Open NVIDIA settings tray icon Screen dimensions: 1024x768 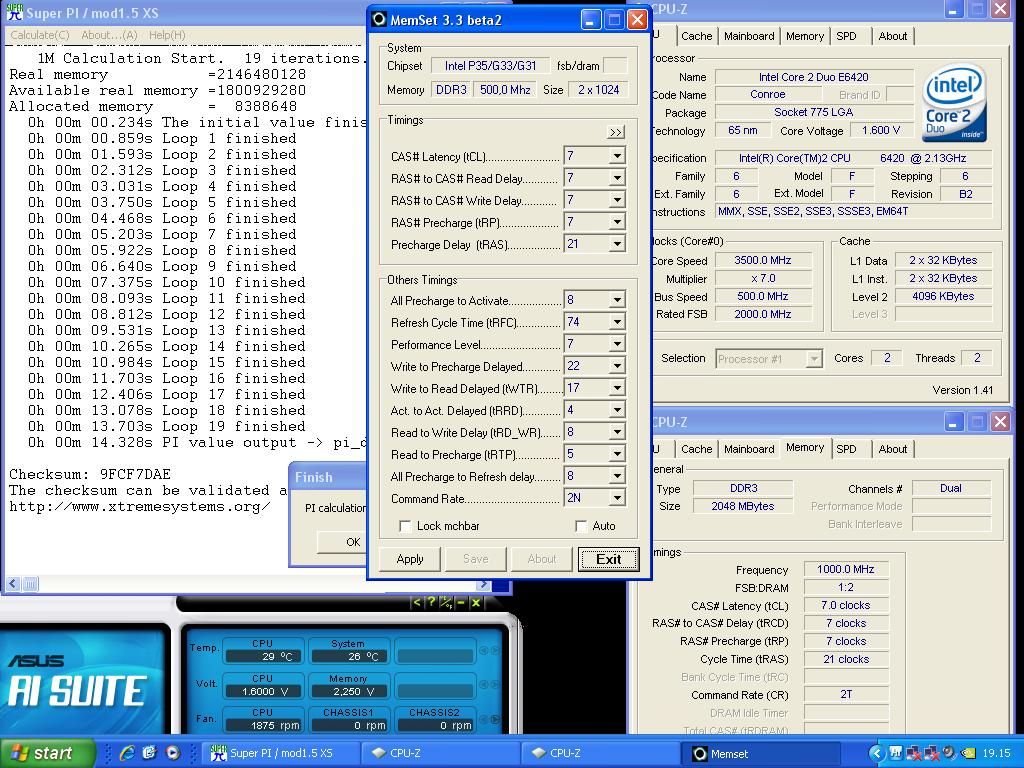967,753
